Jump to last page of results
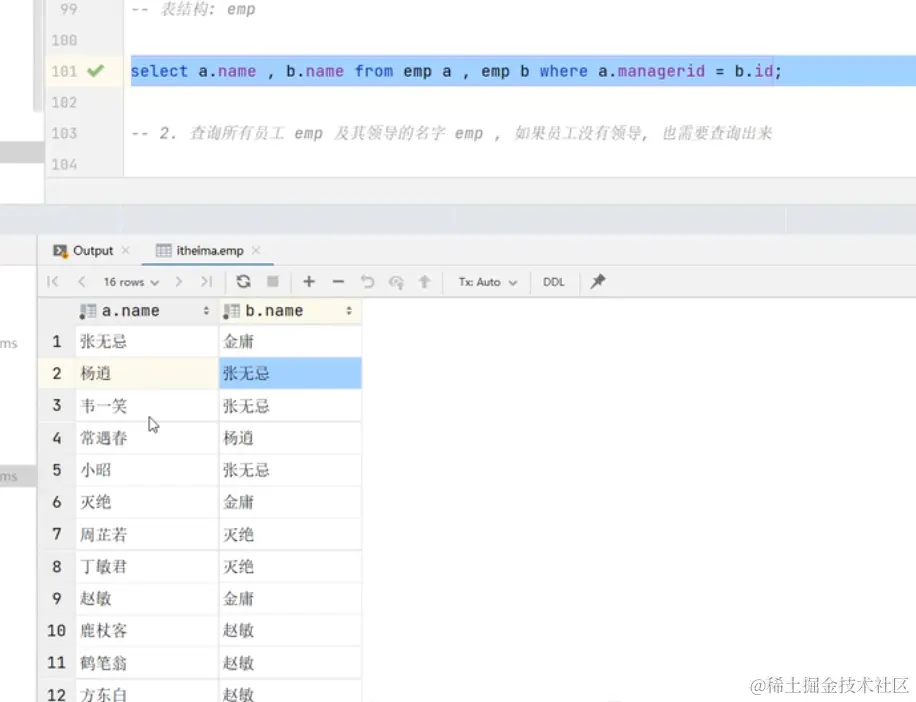 206,282
